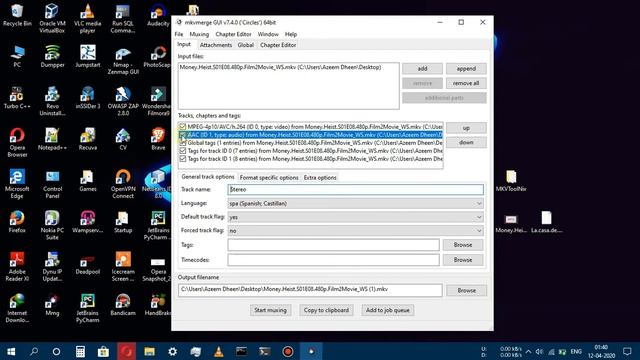
Task: Select the Opera Browser desktop icon
Action: pos(17,142)
